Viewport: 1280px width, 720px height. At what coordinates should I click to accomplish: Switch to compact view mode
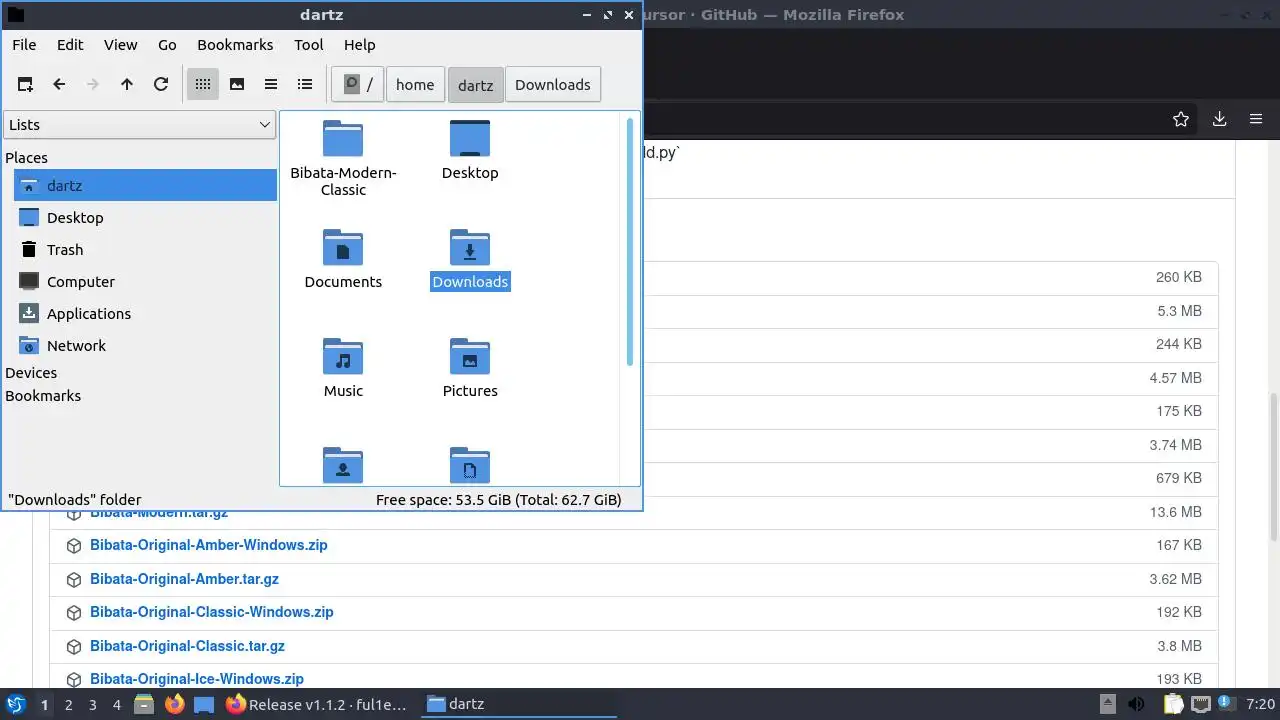[271, 84]
